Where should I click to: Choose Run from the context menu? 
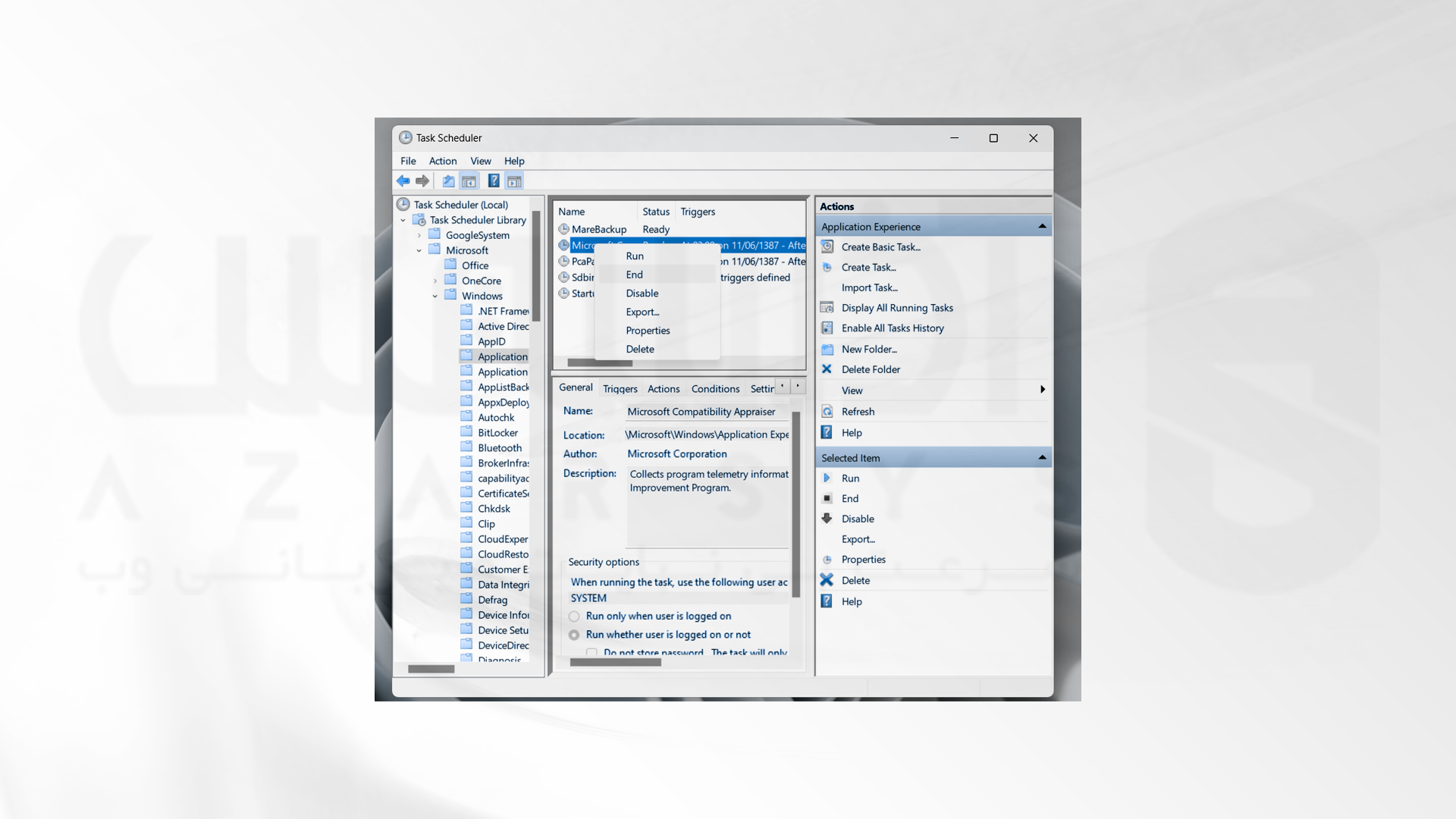click(657, 256)
